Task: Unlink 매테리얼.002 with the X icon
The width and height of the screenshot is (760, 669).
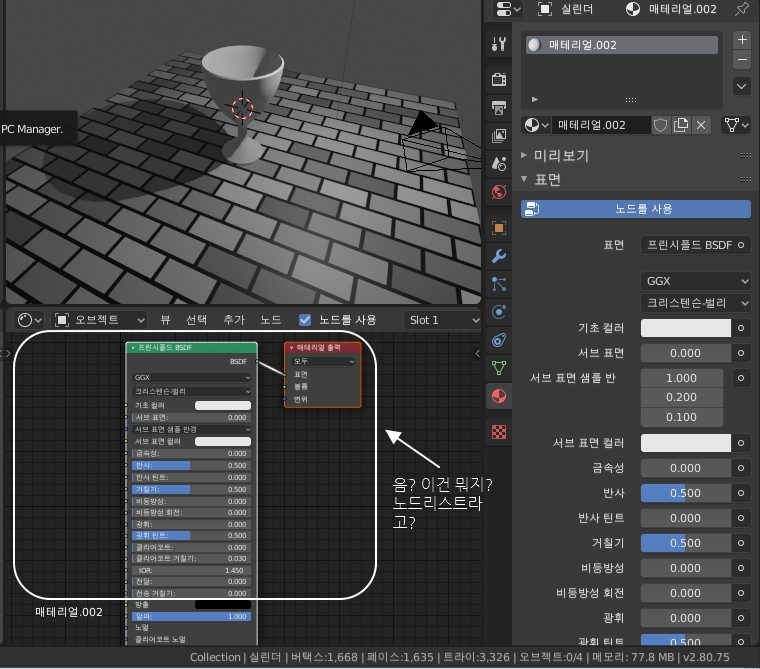Action: [701, 125]
